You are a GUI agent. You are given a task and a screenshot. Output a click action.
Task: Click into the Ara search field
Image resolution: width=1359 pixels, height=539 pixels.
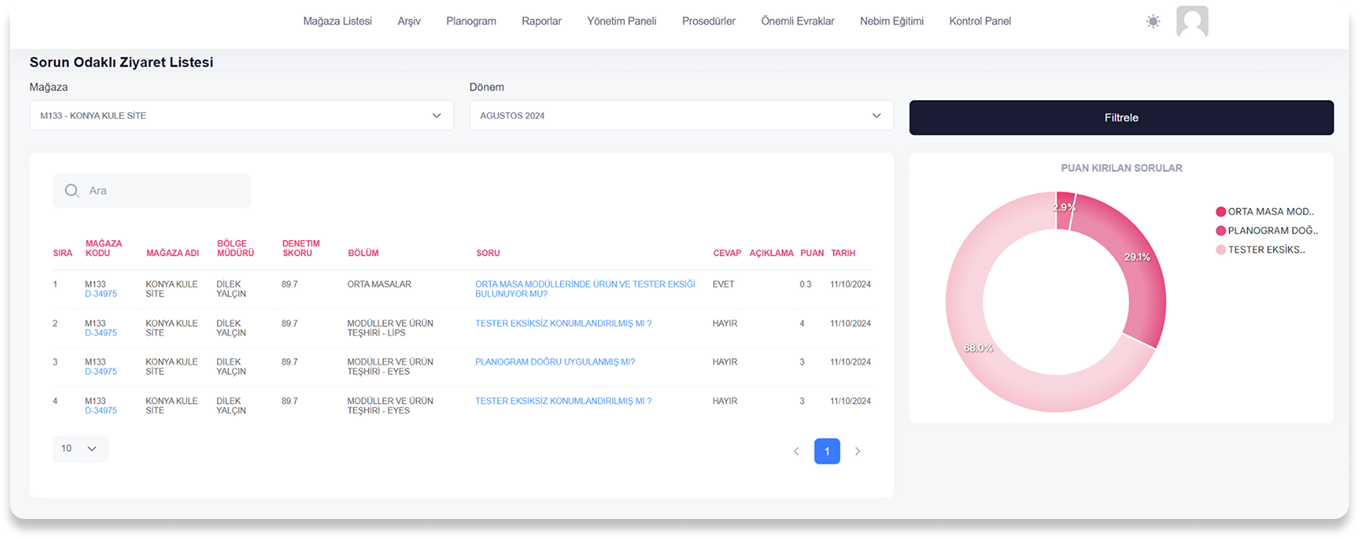(160, 191)
